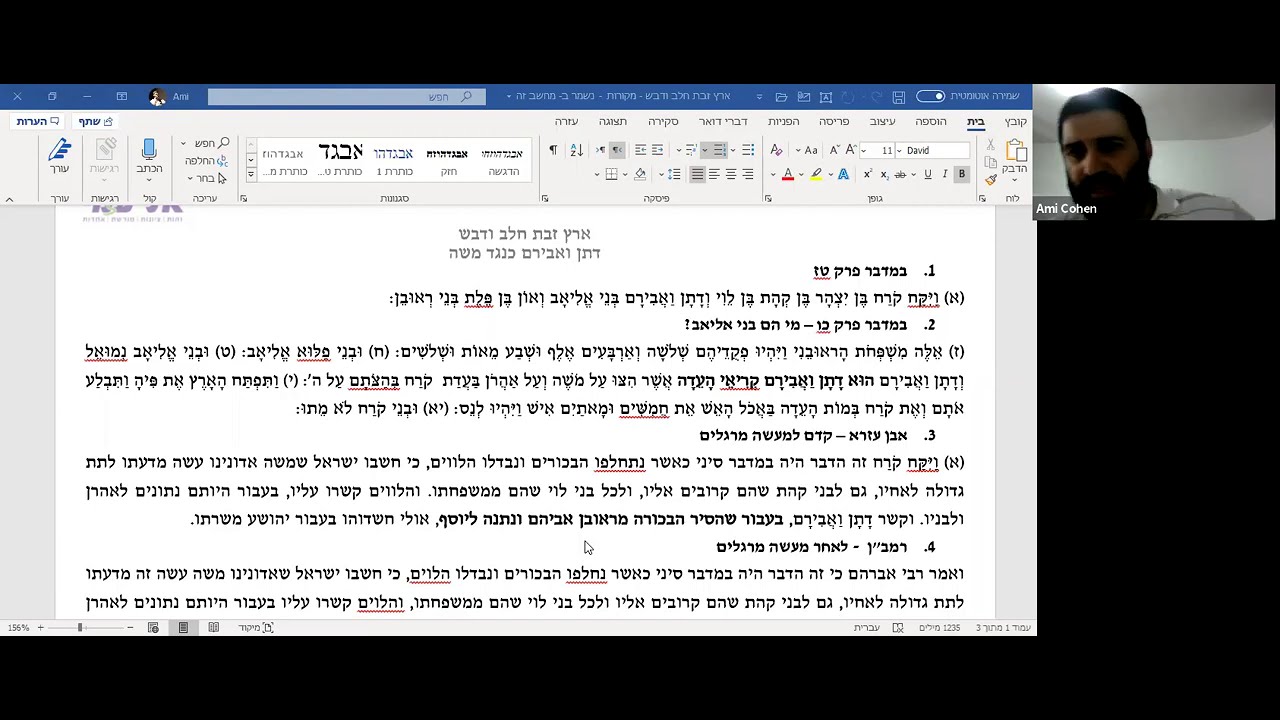Apply strikethrough to the text
The image size is (1280, 720).
click(x=900, y=174)
